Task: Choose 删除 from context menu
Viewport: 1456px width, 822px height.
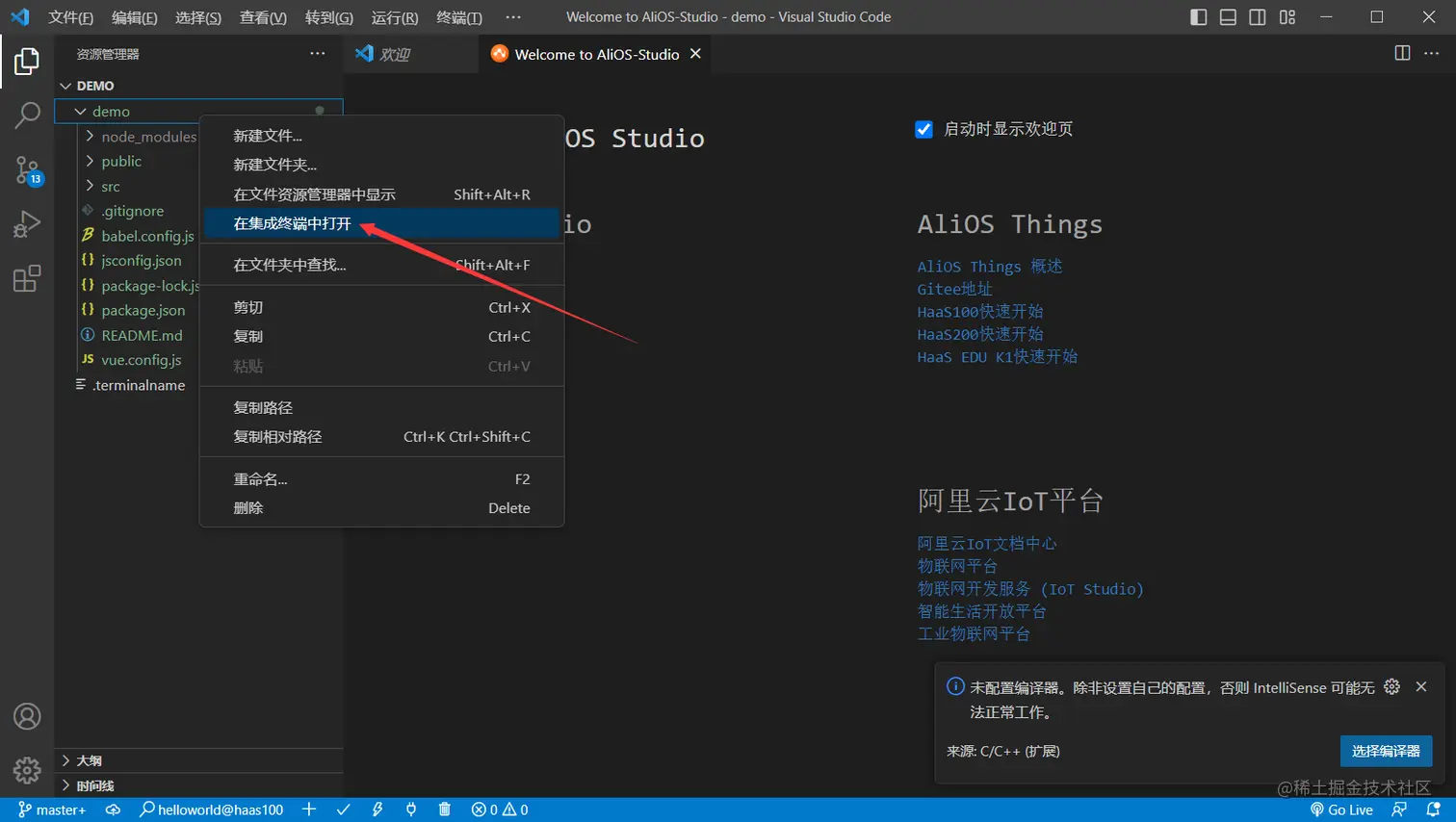Action: 381,507
